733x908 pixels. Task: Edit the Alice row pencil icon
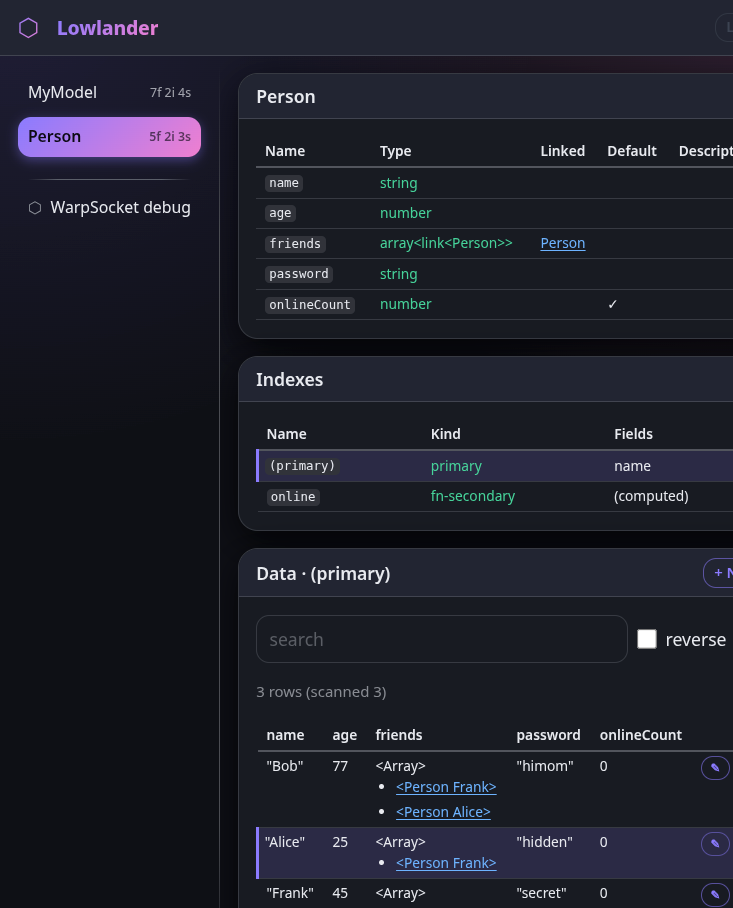(x=715, y=844)
